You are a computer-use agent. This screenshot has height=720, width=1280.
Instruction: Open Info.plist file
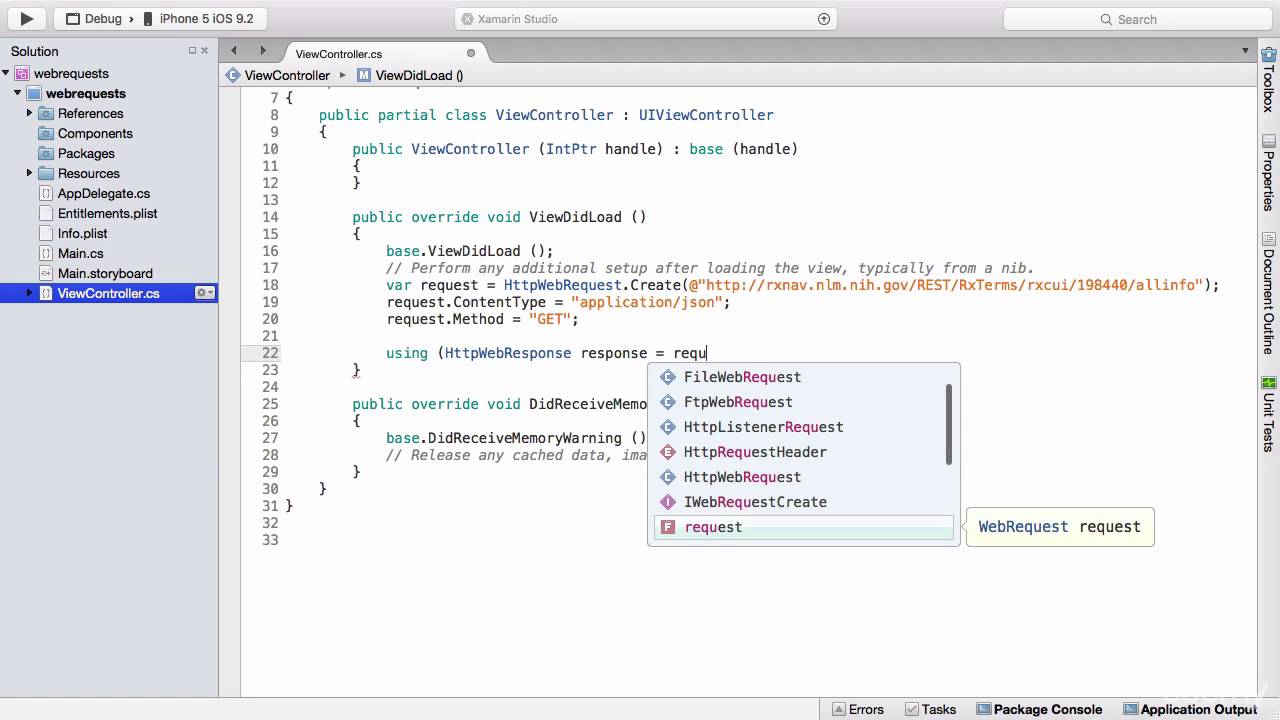(83, 233)
